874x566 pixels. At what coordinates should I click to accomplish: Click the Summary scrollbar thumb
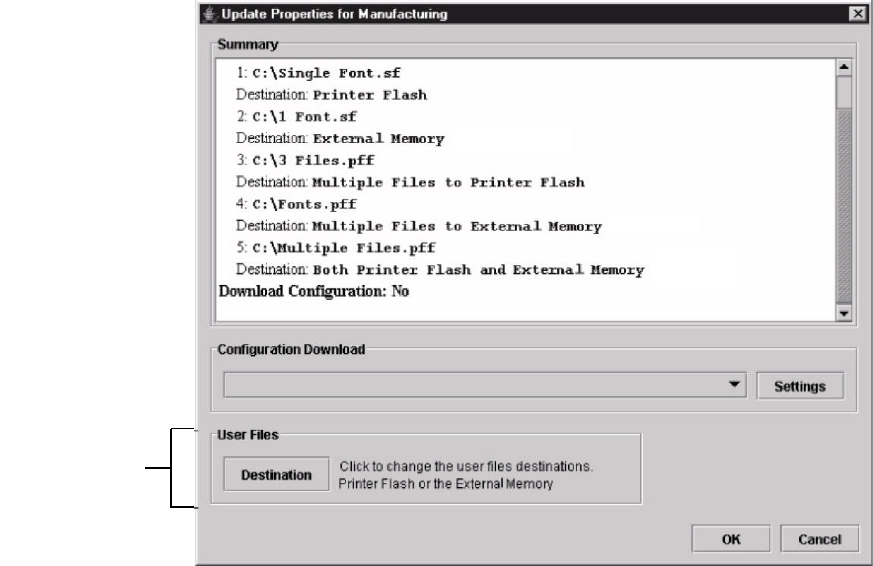point(844,92)
